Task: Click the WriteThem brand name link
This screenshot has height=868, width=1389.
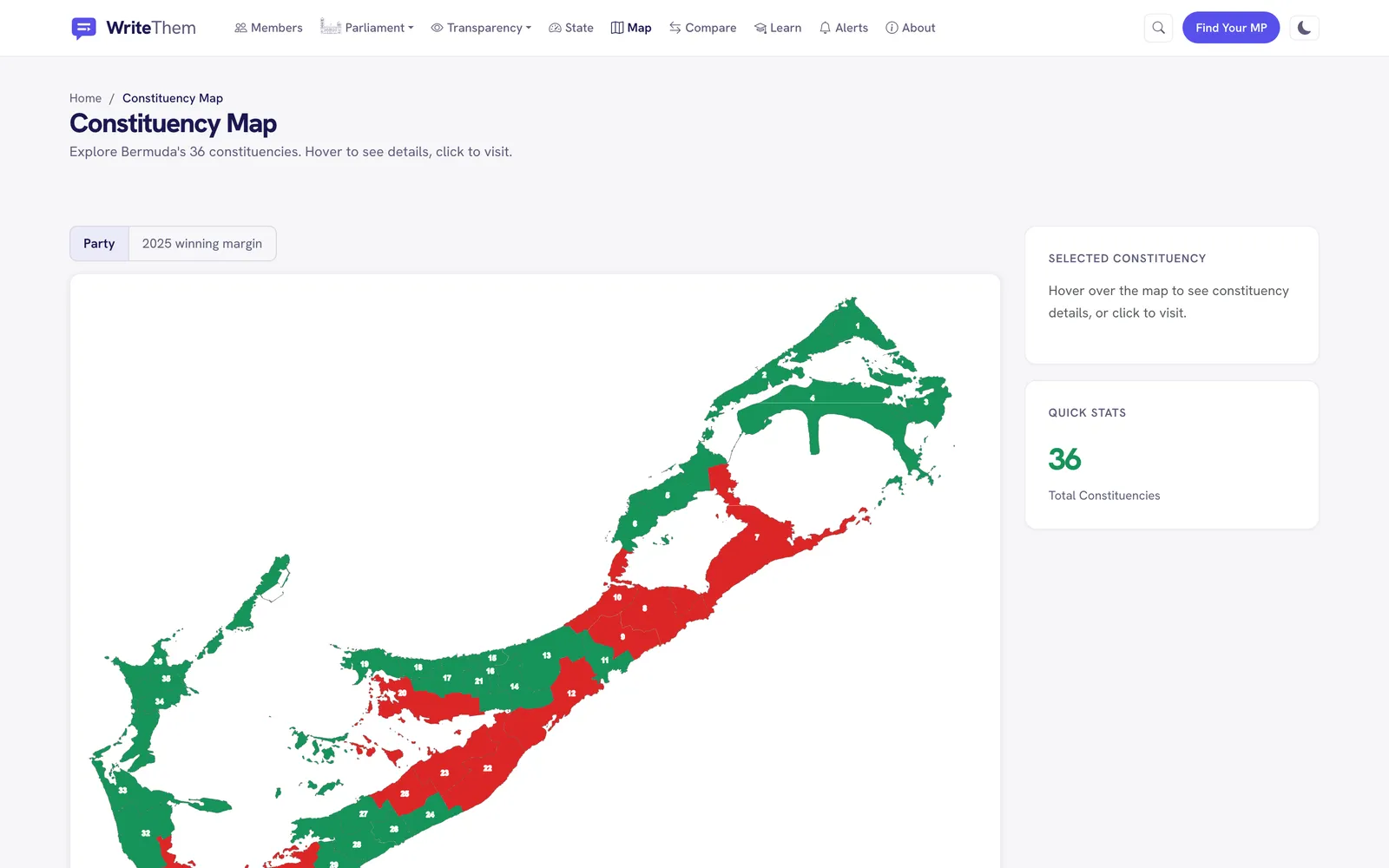Action: point(151,28)
